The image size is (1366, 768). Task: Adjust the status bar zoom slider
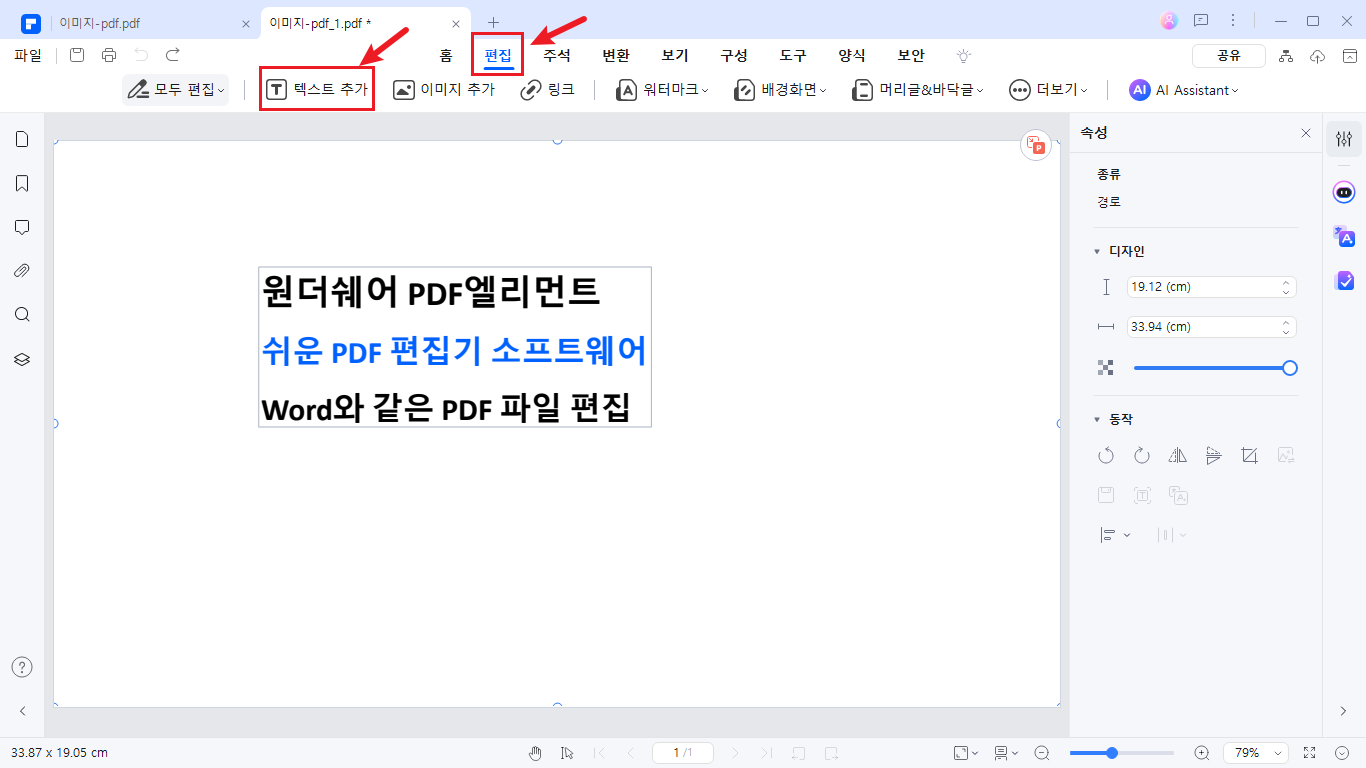1121,753
